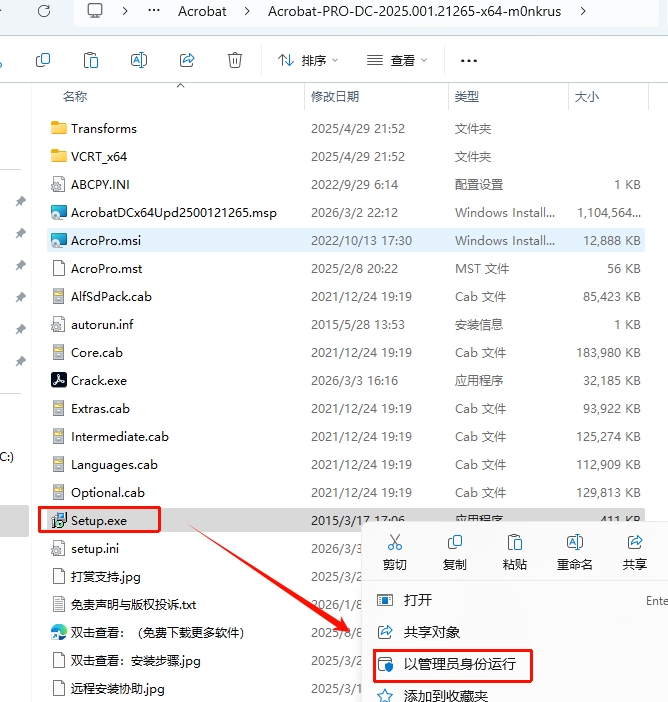This screenshot has width=668, height=702.
Task: Select the AcroPro.msi installer icon
Action: coord(59,240)
